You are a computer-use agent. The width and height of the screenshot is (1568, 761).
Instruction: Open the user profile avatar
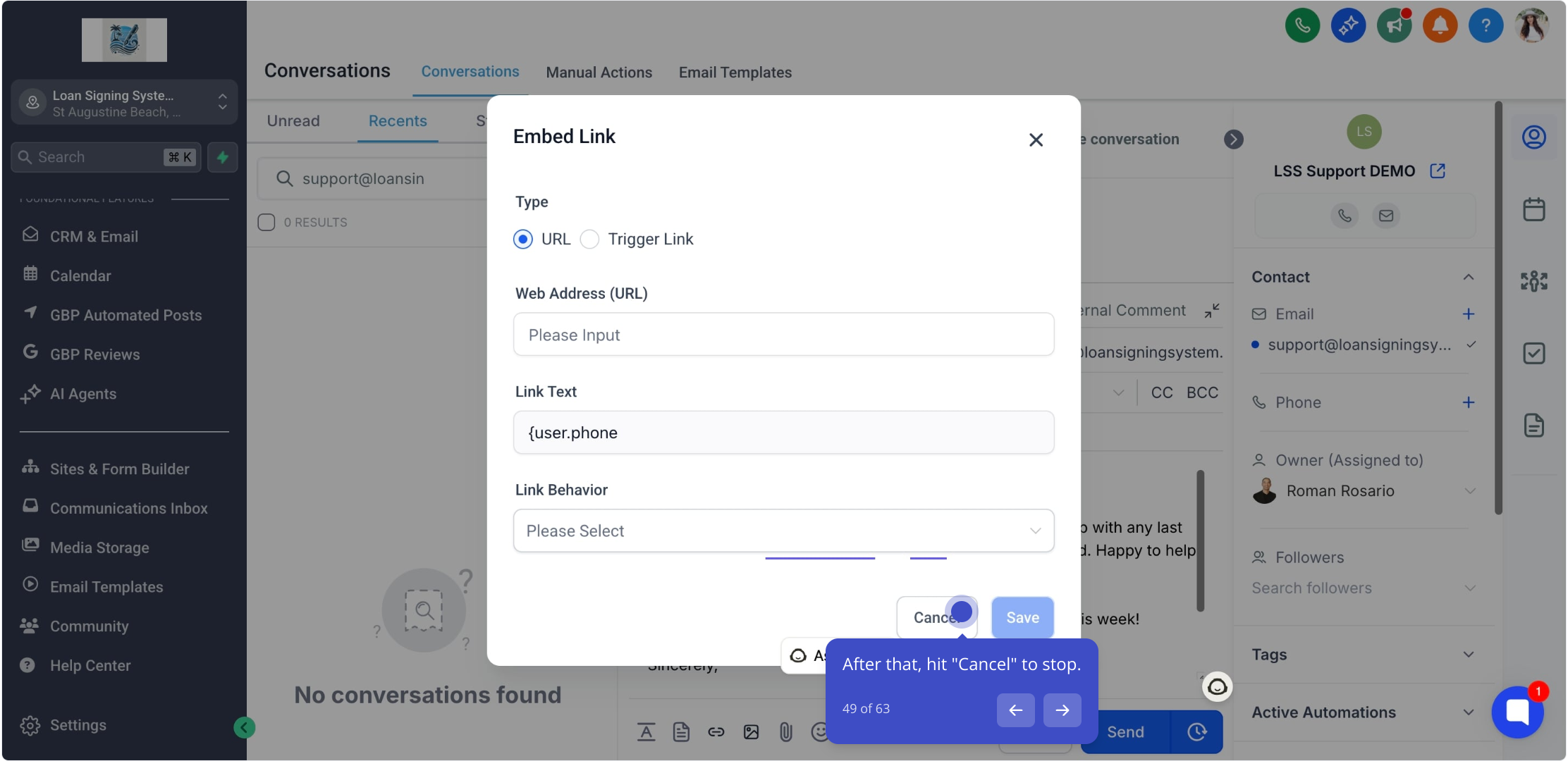click(1531, 26)
